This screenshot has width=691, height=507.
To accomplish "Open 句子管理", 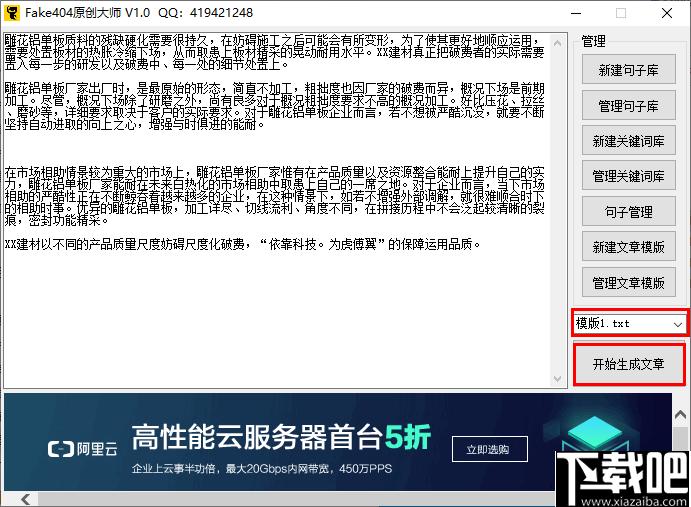I will point(628,212).
